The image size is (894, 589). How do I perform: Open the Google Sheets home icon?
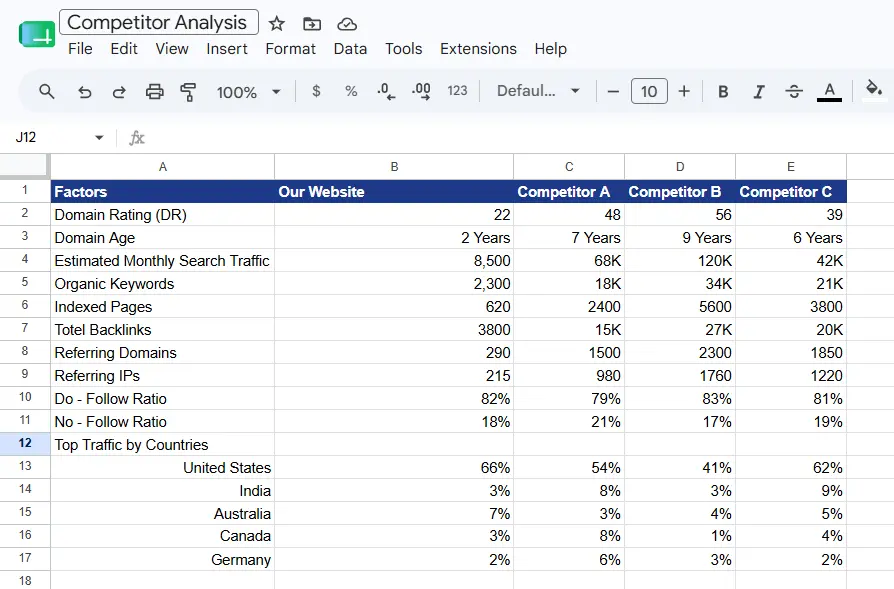pyautogui.click(x=36, y=34)
